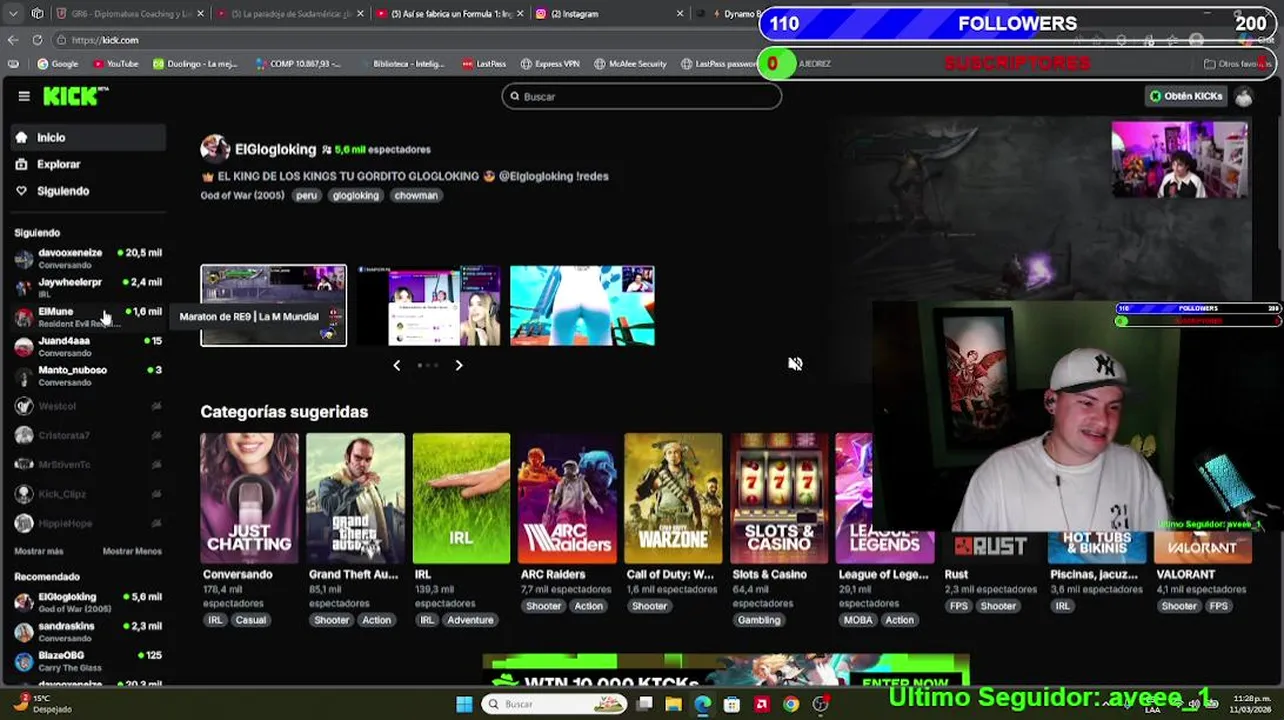Open recommended channel sandraskins

pyautogui.click(x=88, y=632)
